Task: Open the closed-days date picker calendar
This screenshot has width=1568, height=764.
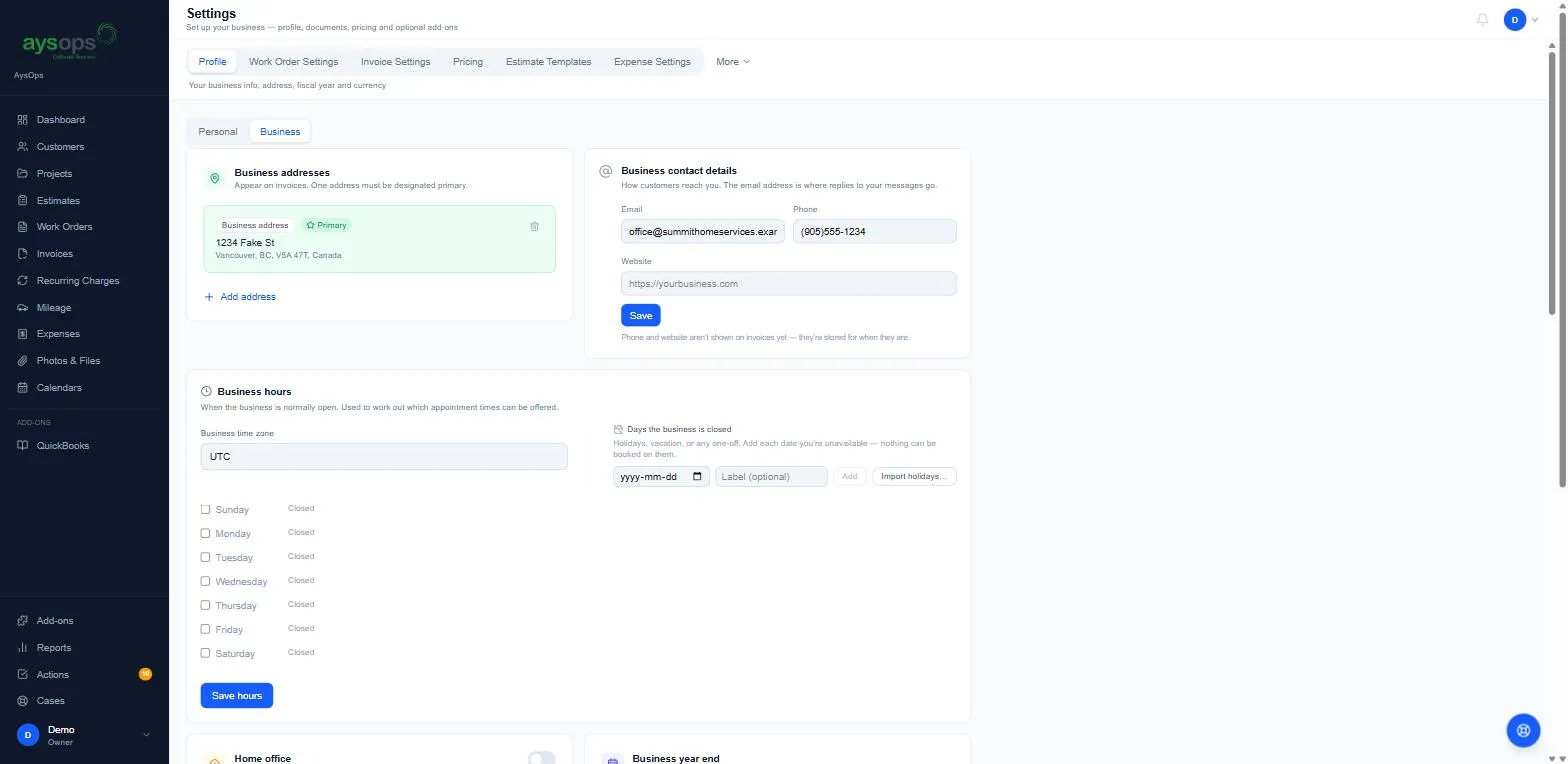Action: pyautogui.click(x=697, y=477)
